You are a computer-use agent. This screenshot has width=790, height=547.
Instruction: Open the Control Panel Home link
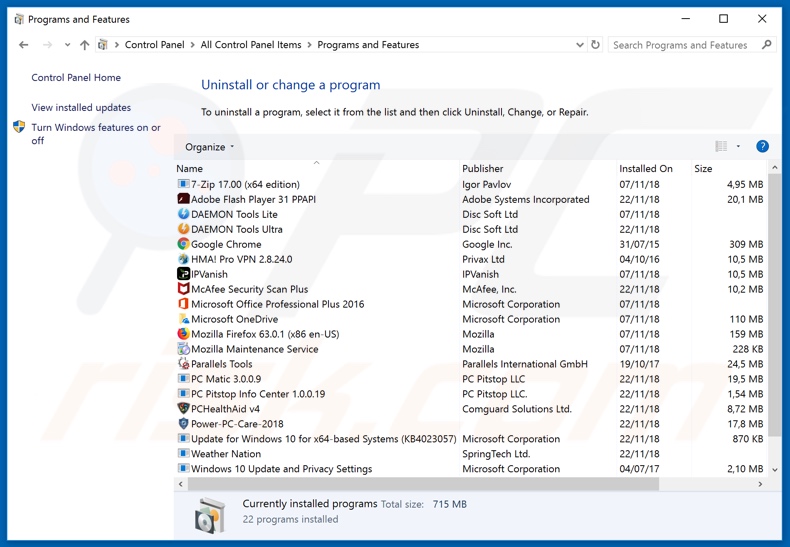76,78
